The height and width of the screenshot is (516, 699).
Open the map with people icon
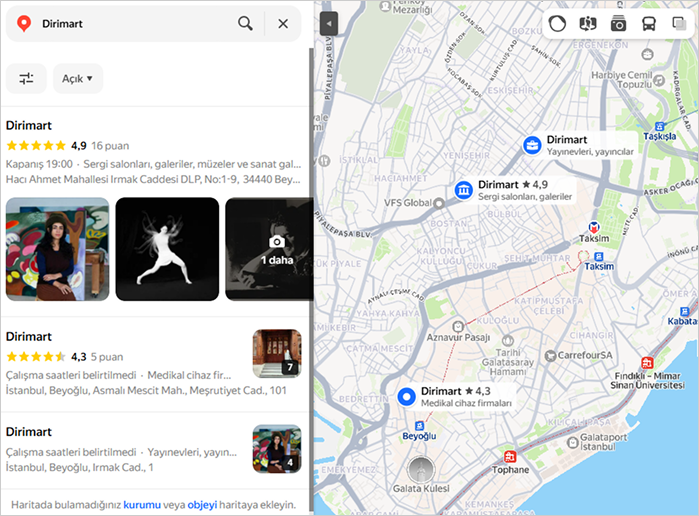[588, 23]
